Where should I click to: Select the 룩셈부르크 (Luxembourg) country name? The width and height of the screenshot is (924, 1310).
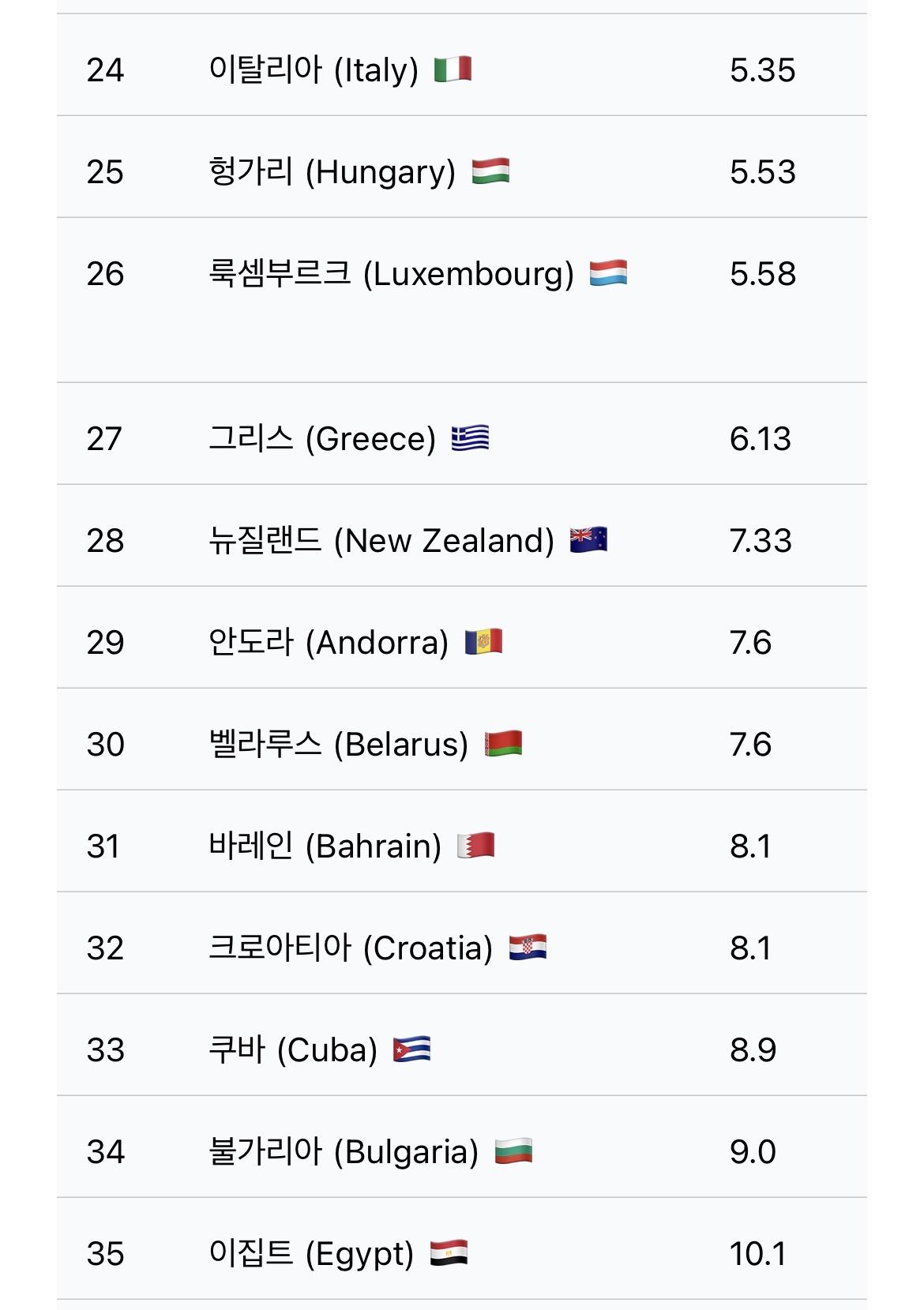[391, 274]
